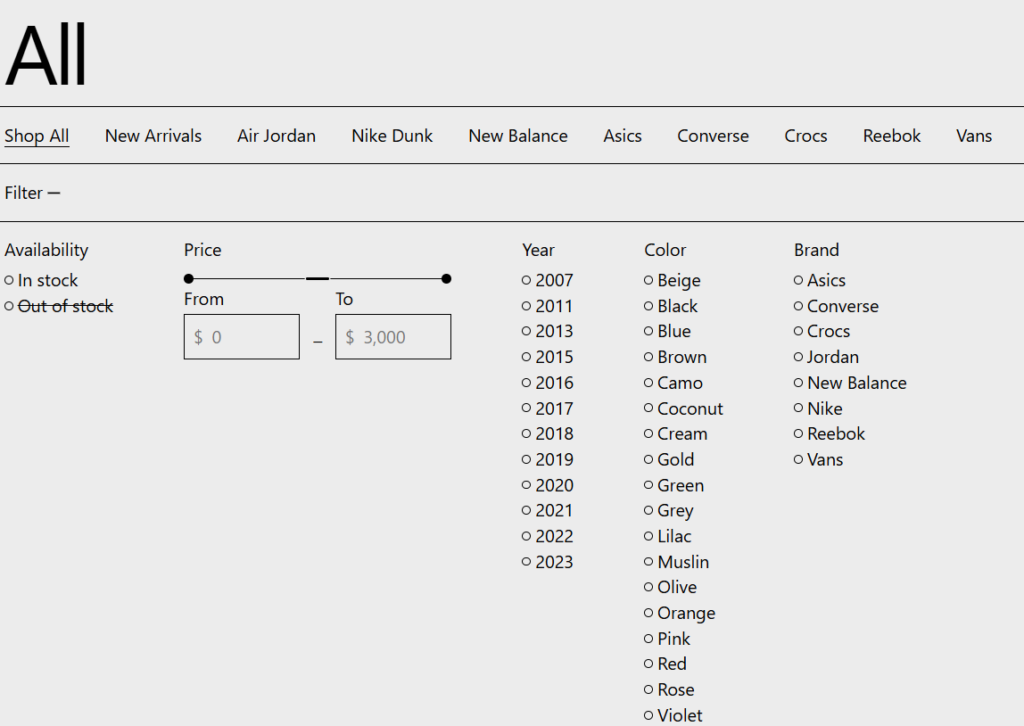
Task: Choose the Lilac color filter
Action: coord(667,536)
